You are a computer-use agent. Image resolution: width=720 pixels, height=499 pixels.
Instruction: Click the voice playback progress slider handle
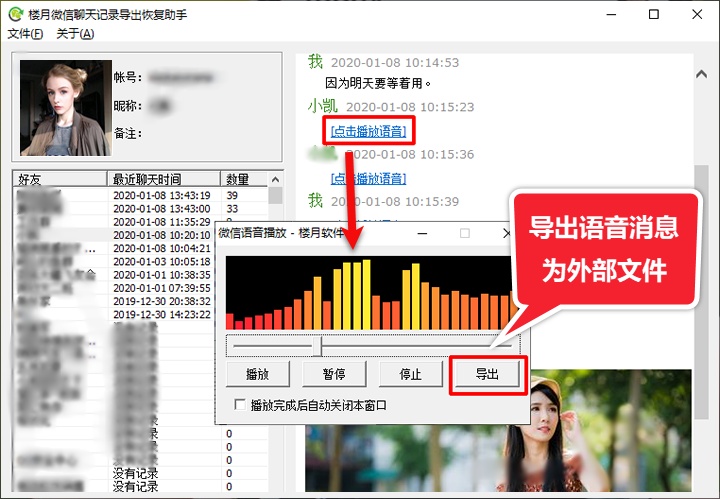[x=317, y=346]
